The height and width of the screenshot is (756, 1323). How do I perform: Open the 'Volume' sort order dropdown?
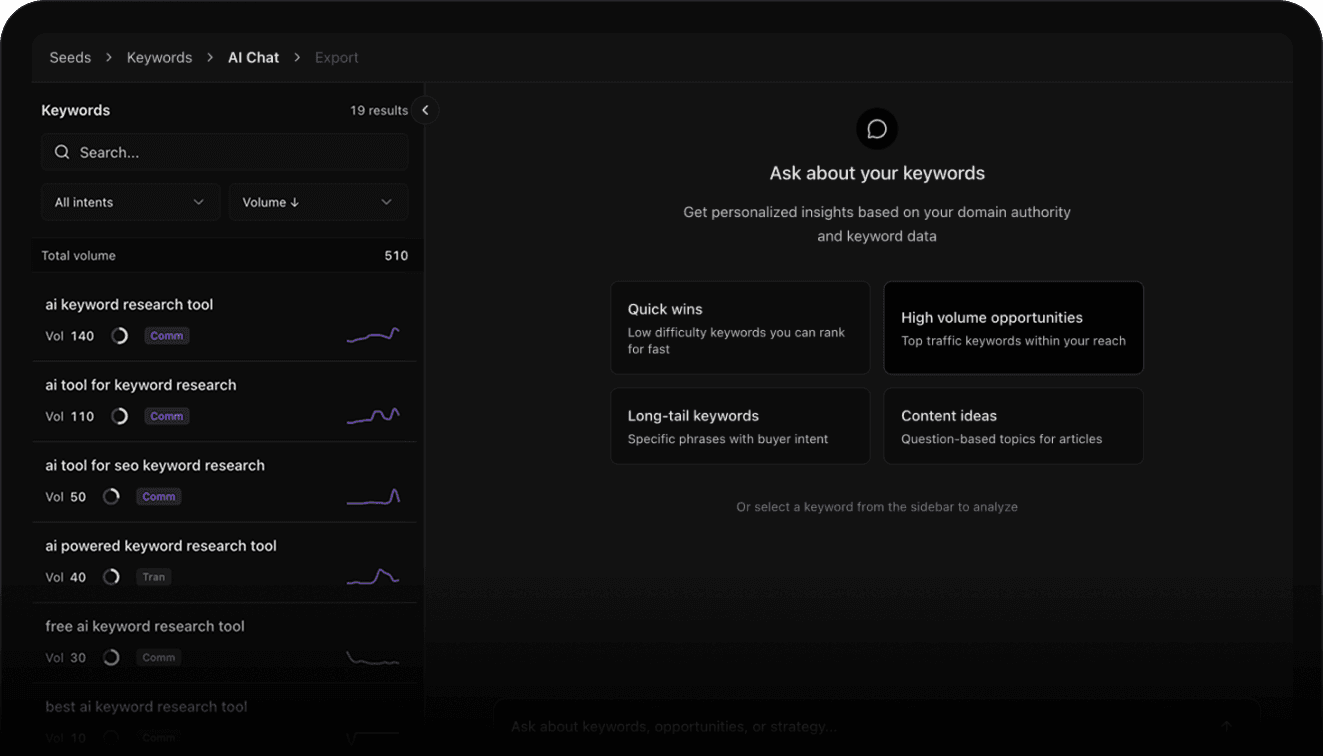(x=318, y=201)
